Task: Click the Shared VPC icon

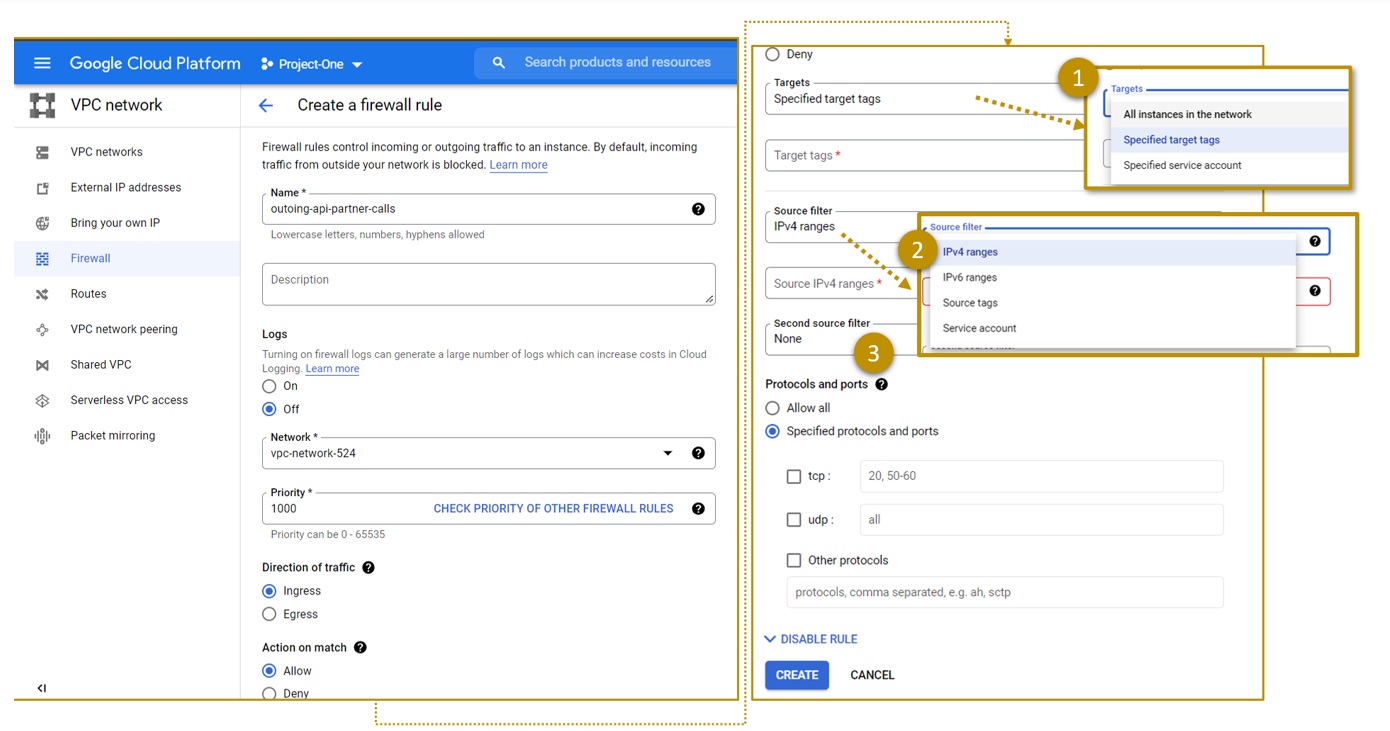Action: pyautogui.click(x=42, y=365)
